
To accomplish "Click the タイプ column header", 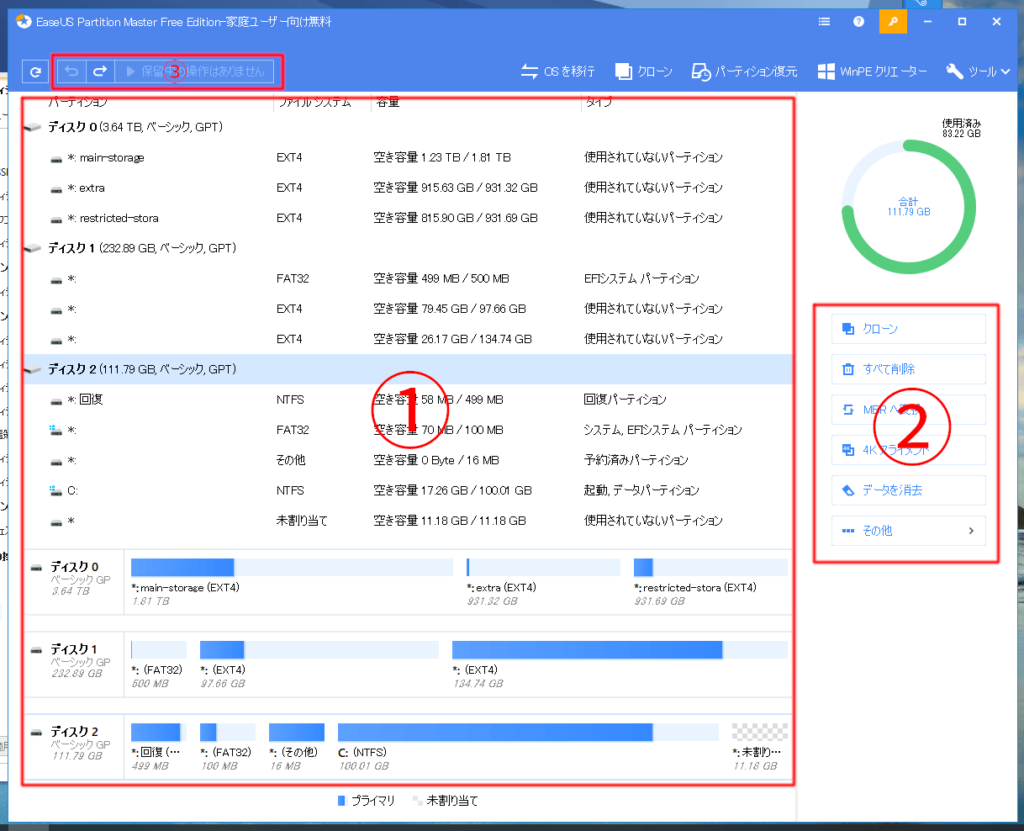I will [x=598, y=102].
